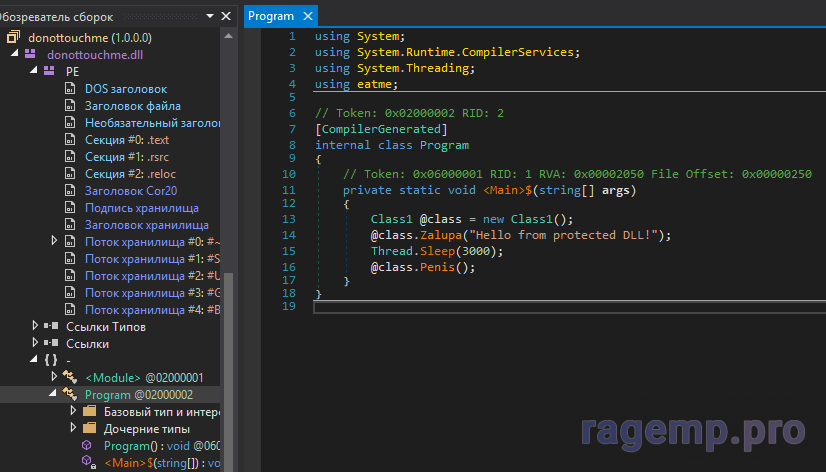The width and height of the screenshot is (826, 472).
Task: Click the Поток хранилища #3 icon
Action: 70,292
